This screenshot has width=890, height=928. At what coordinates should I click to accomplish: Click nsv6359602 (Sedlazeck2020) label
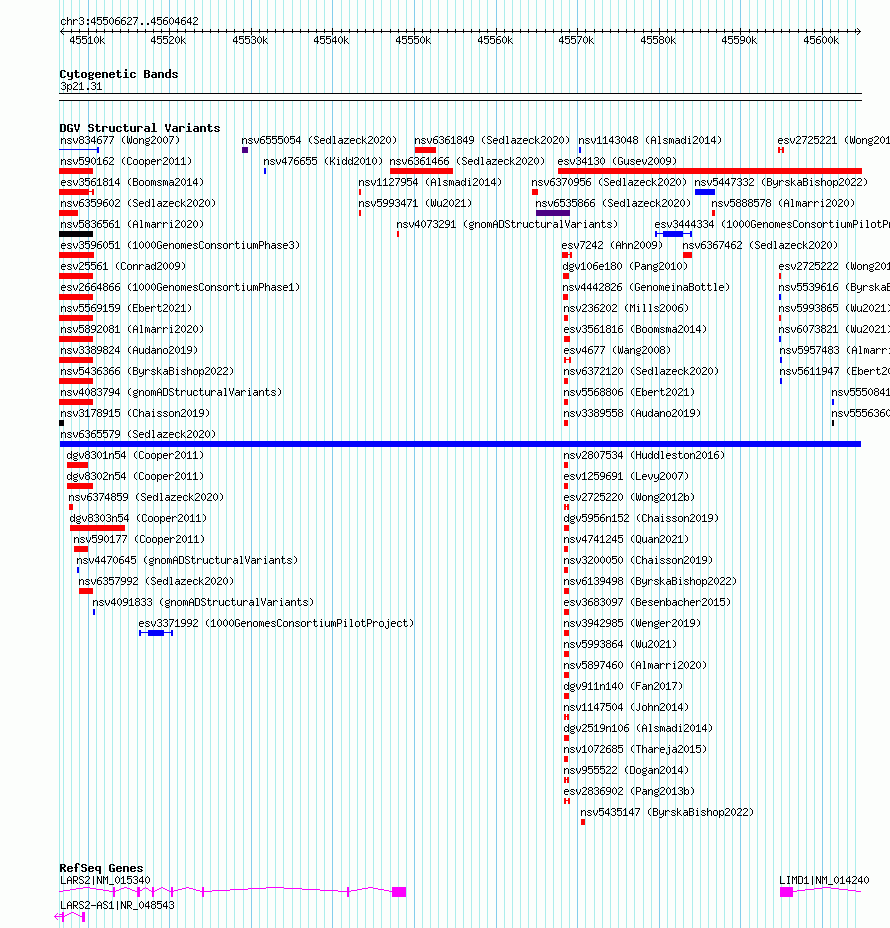[x=138, y=203]
